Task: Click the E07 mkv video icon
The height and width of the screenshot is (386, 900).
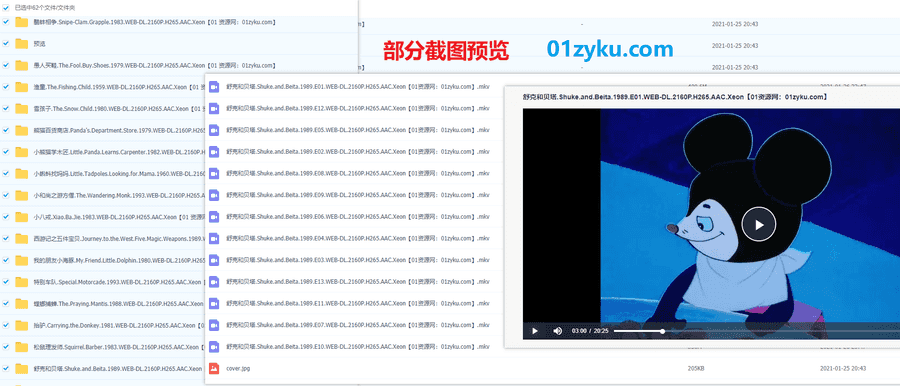Action: 214,325
